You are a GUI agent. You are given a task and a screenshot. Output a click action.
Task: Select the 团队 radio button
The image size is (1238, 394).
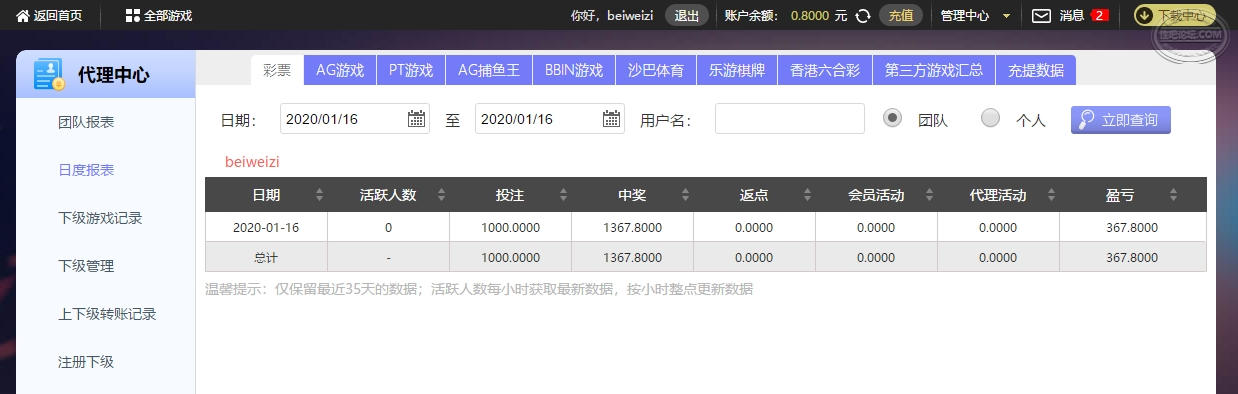point(893,118)
